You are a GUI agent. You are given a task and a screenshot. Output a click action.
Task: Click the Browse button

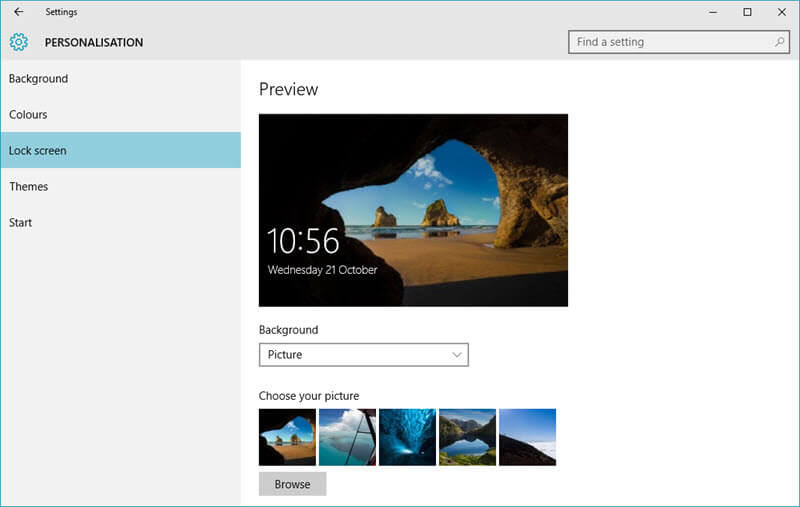[x=292, y=484]
